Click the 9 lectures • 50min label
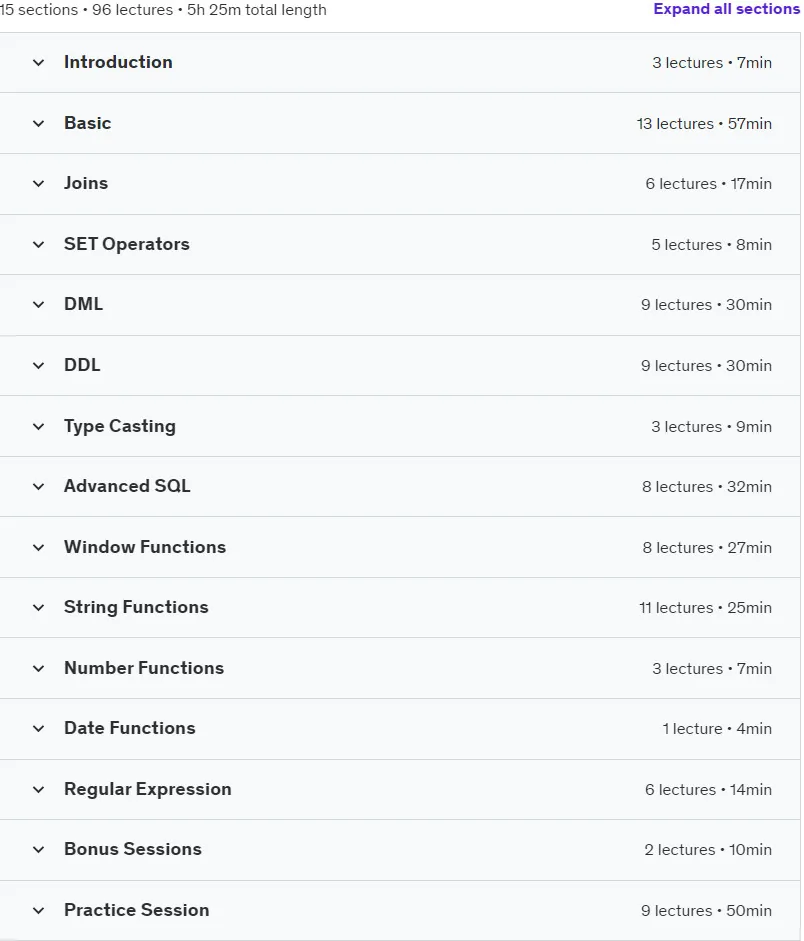The width and height of the screenshot is (804, 941). click(706, 910)
